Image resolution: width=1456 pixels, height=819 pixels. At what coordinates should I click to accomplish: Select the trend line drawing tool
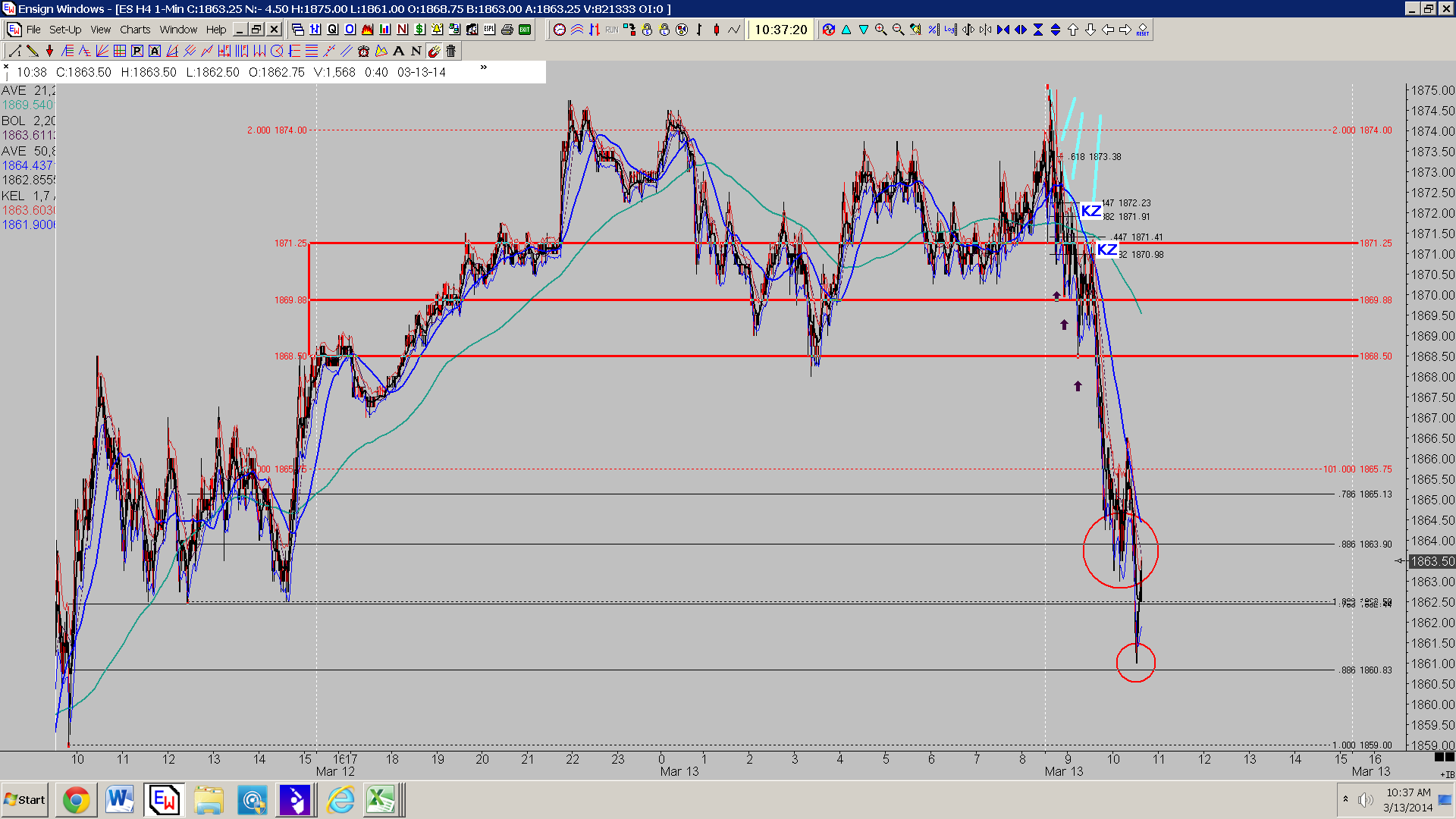(14, 51)
